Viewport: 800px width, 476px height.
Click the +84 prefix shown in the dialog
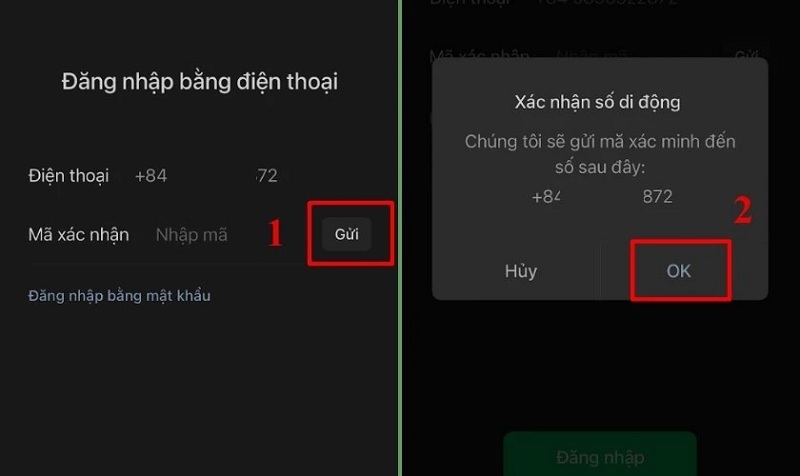(546, 197)
